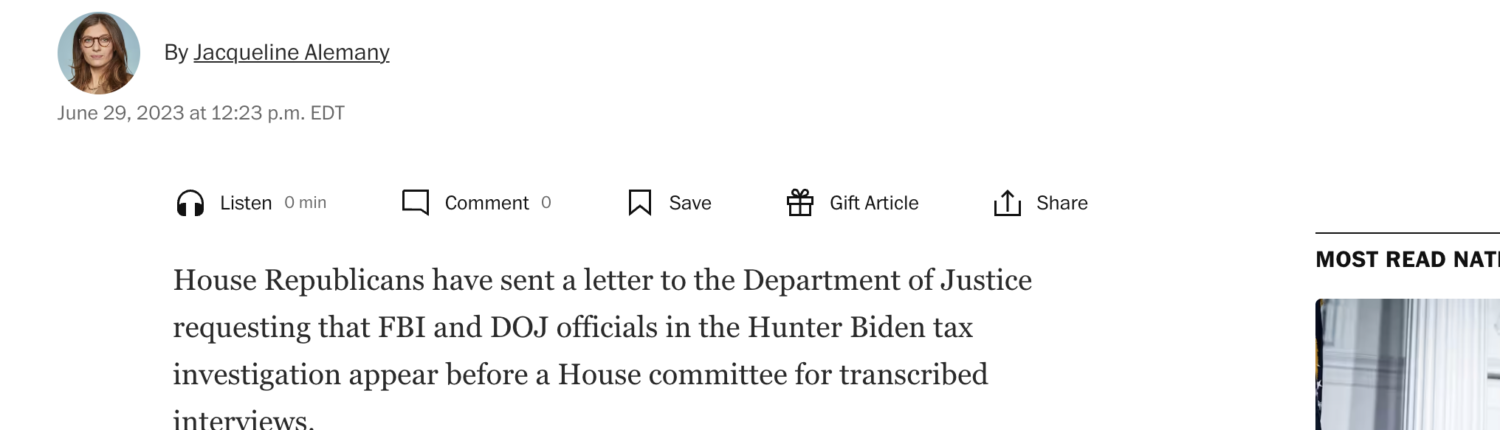Open the Most Read sidebar heading
This screenshot has width=1500, height=430.
[x=1407, y=260]
